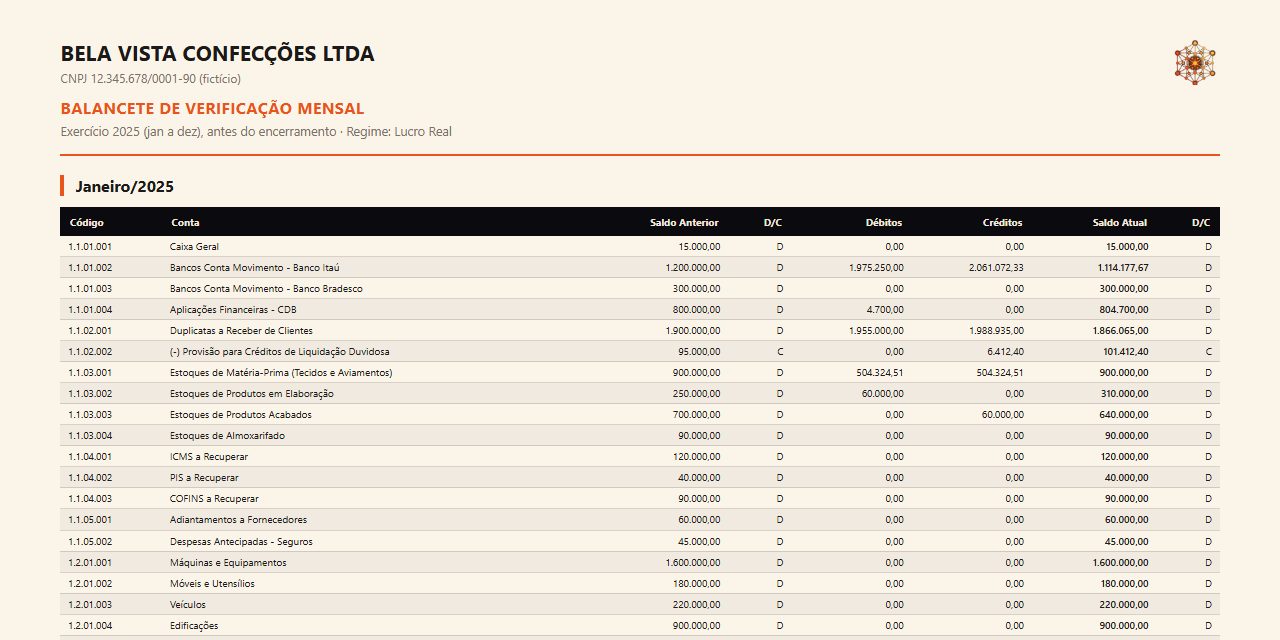Click account code 1.2.01.001
The width and height of the screenshot is (1280, 640).
tap(90, 563)
